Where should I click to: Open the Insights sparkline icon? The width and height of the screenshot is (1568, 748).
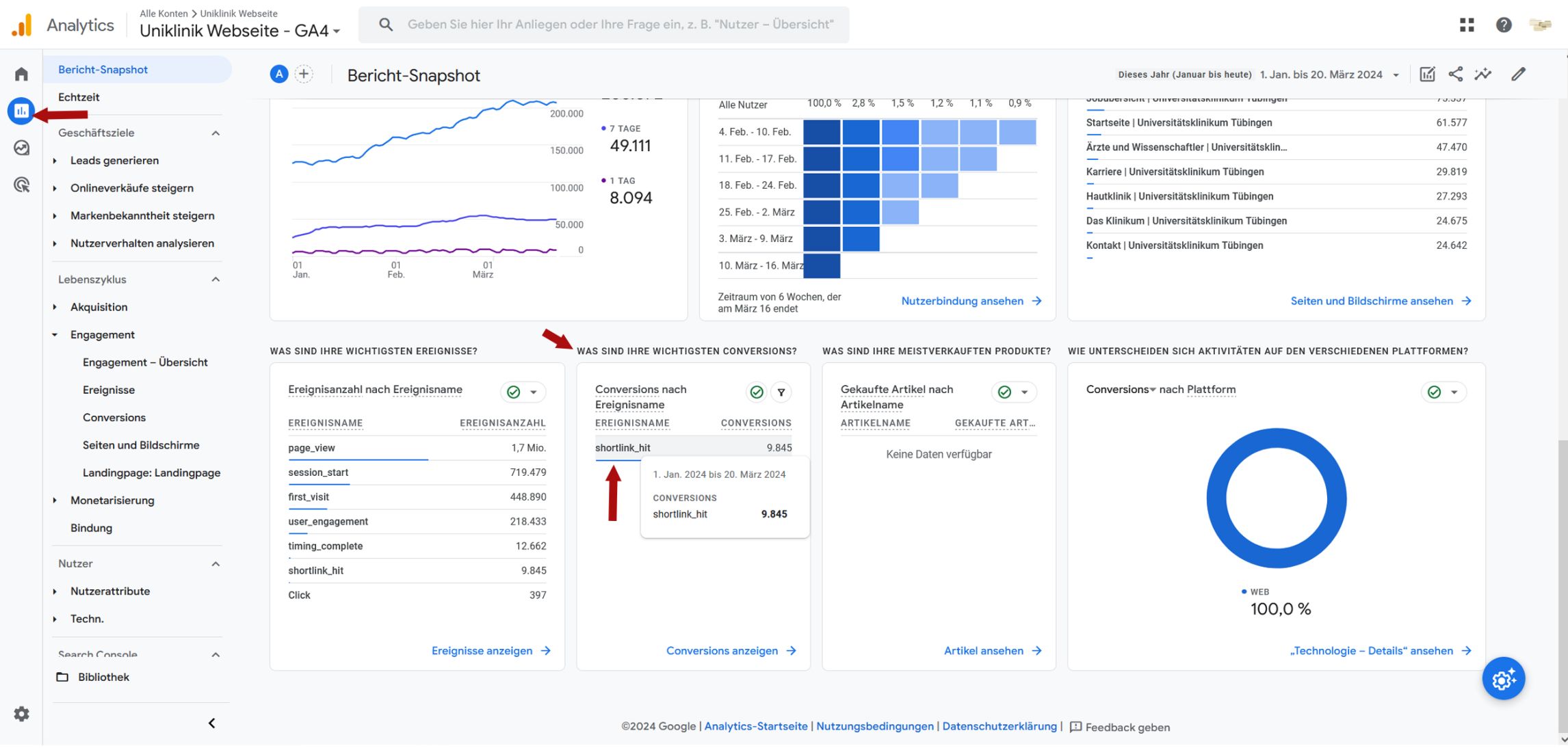(x=1483, y=75)
